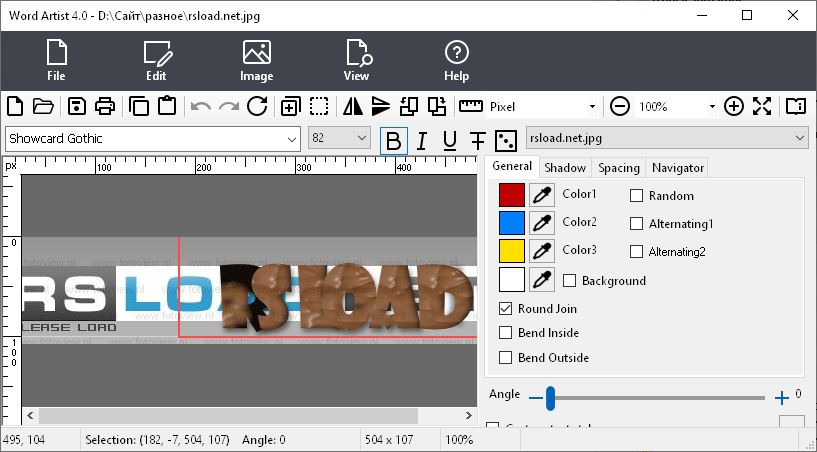
Task: Pick the red Color1 swatch
Action: pos(512,195)
